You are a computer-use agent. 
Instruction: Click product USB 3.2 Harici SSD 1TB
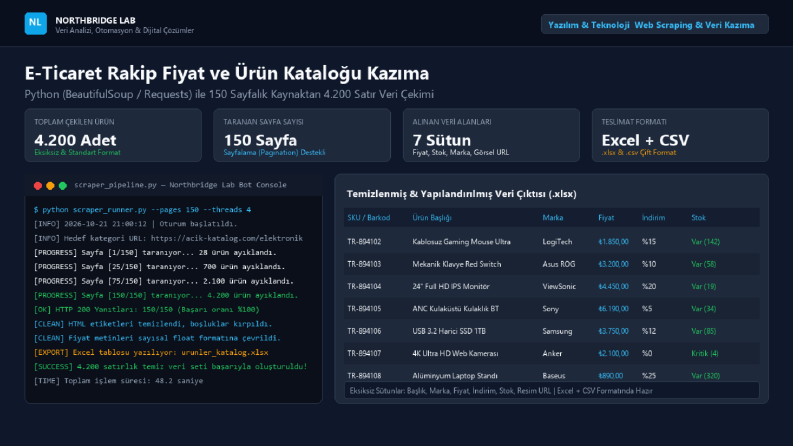(449, 331)
